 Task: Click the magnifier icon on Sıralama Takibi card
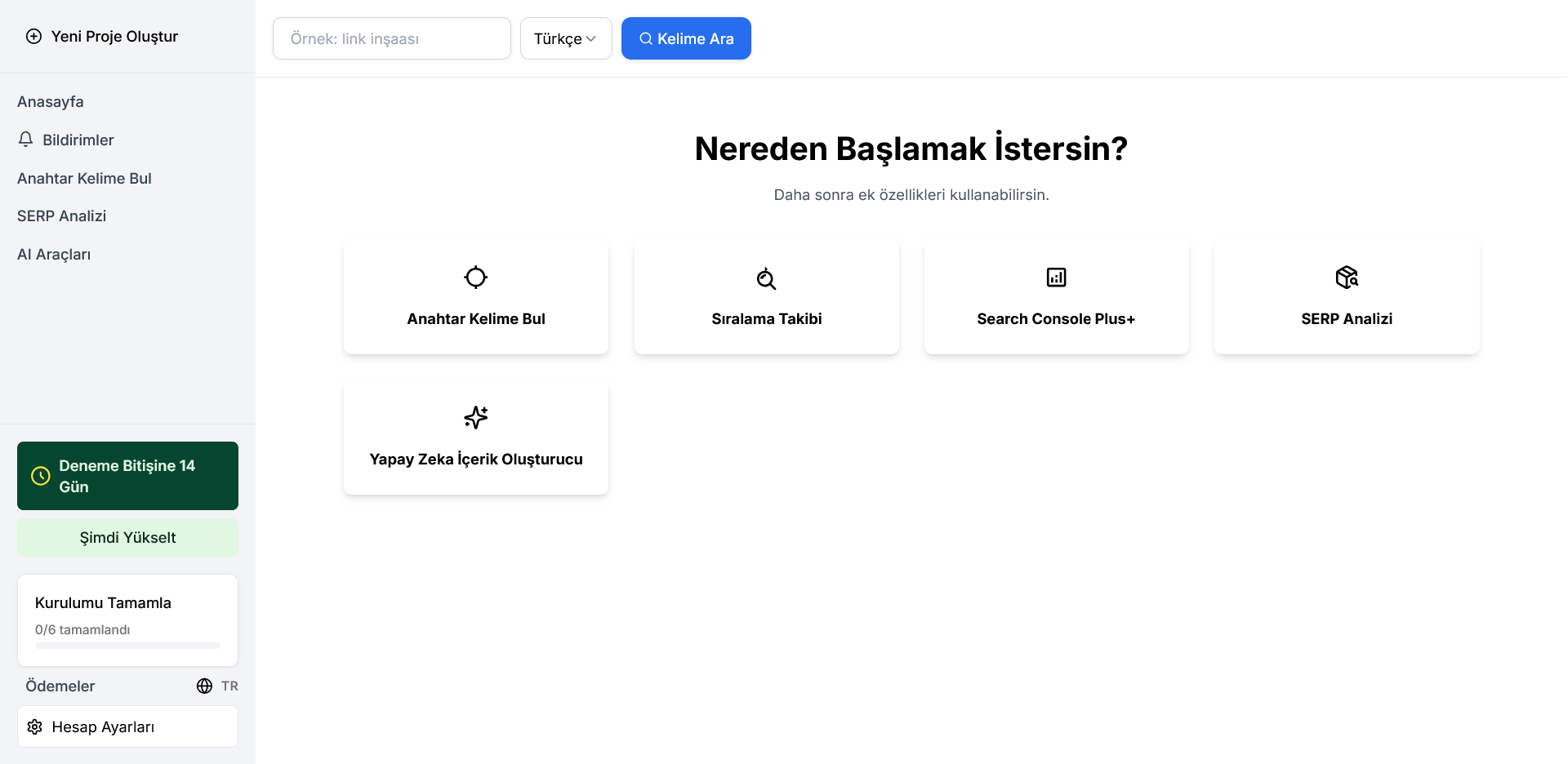pyautogui.click(x=765, y=278)
